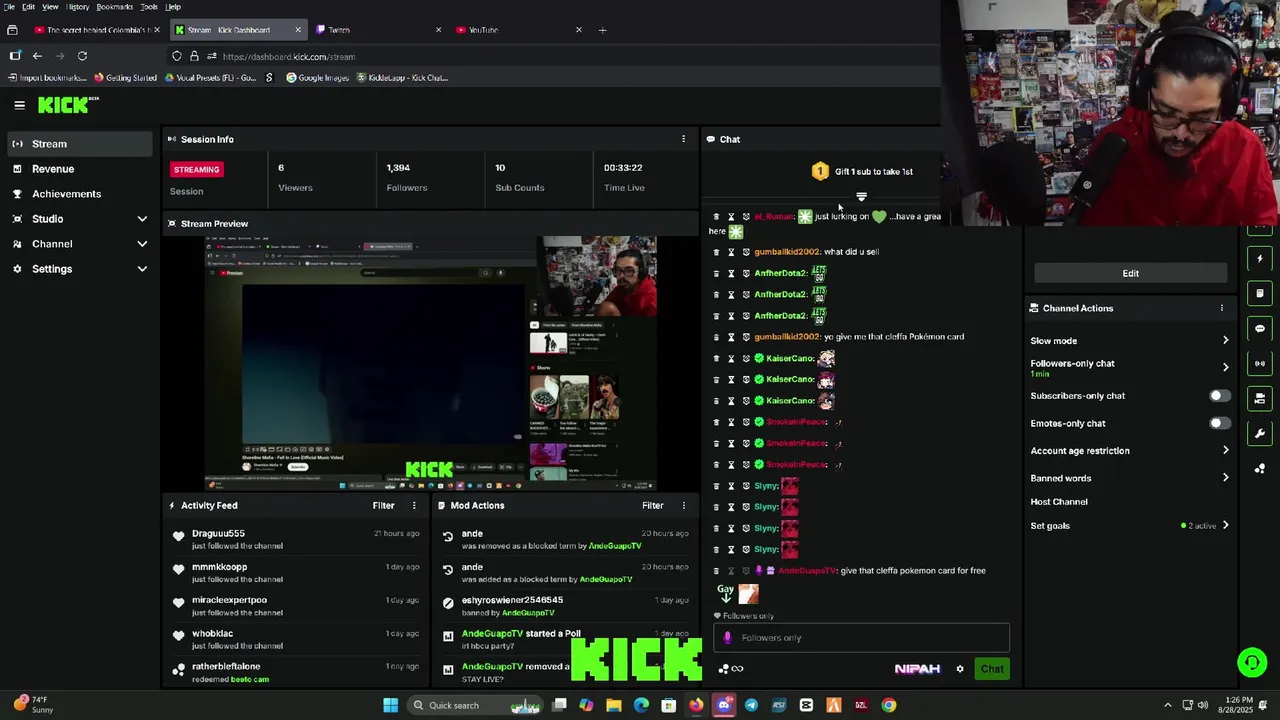The height and width of the screenshot is (720, 1280).
Task: Open Set goals panel
Action: 1130,526
